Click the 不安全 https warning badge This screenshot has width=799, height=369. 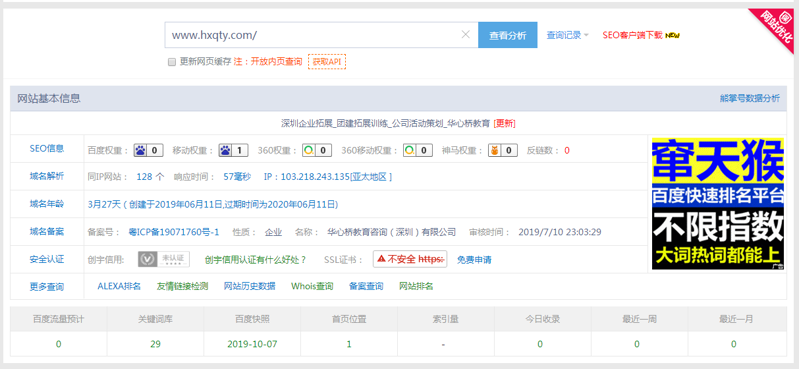click(410, 259)
